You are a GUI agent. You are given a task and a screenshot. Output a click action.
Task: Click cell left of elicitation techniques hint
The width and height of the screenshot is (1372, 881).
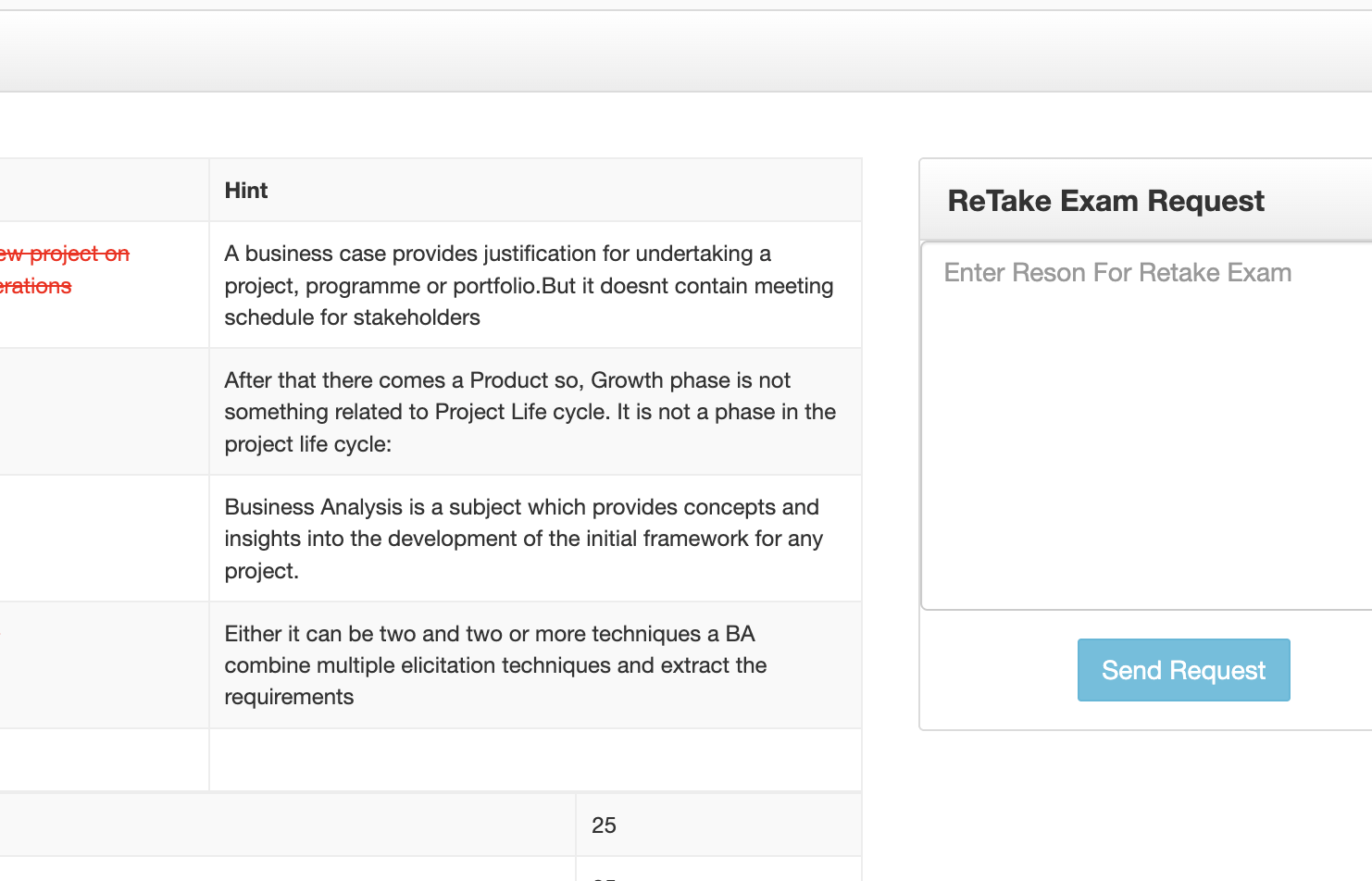102,665
